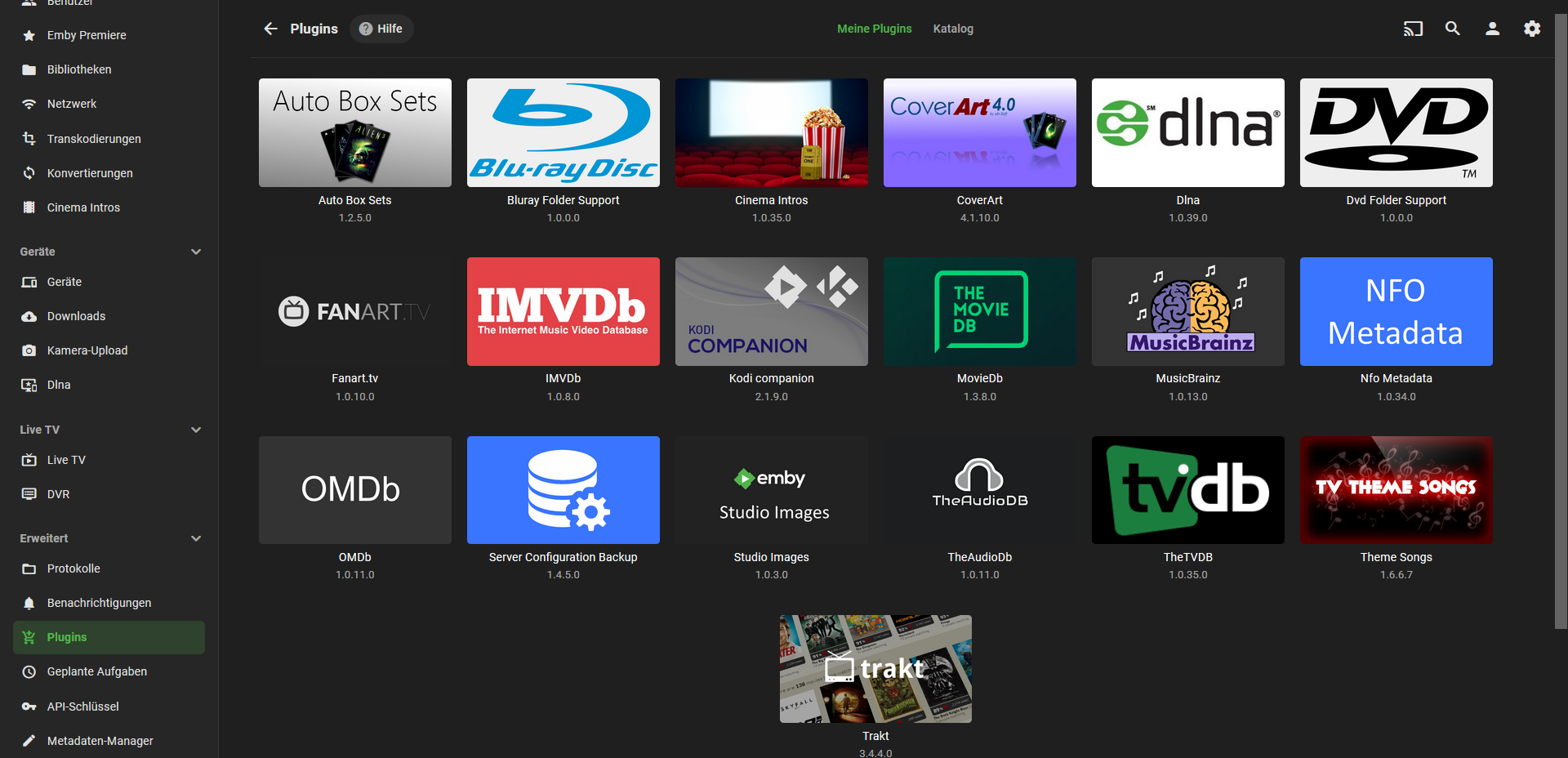Click the DVR sidebar icon

29,494
